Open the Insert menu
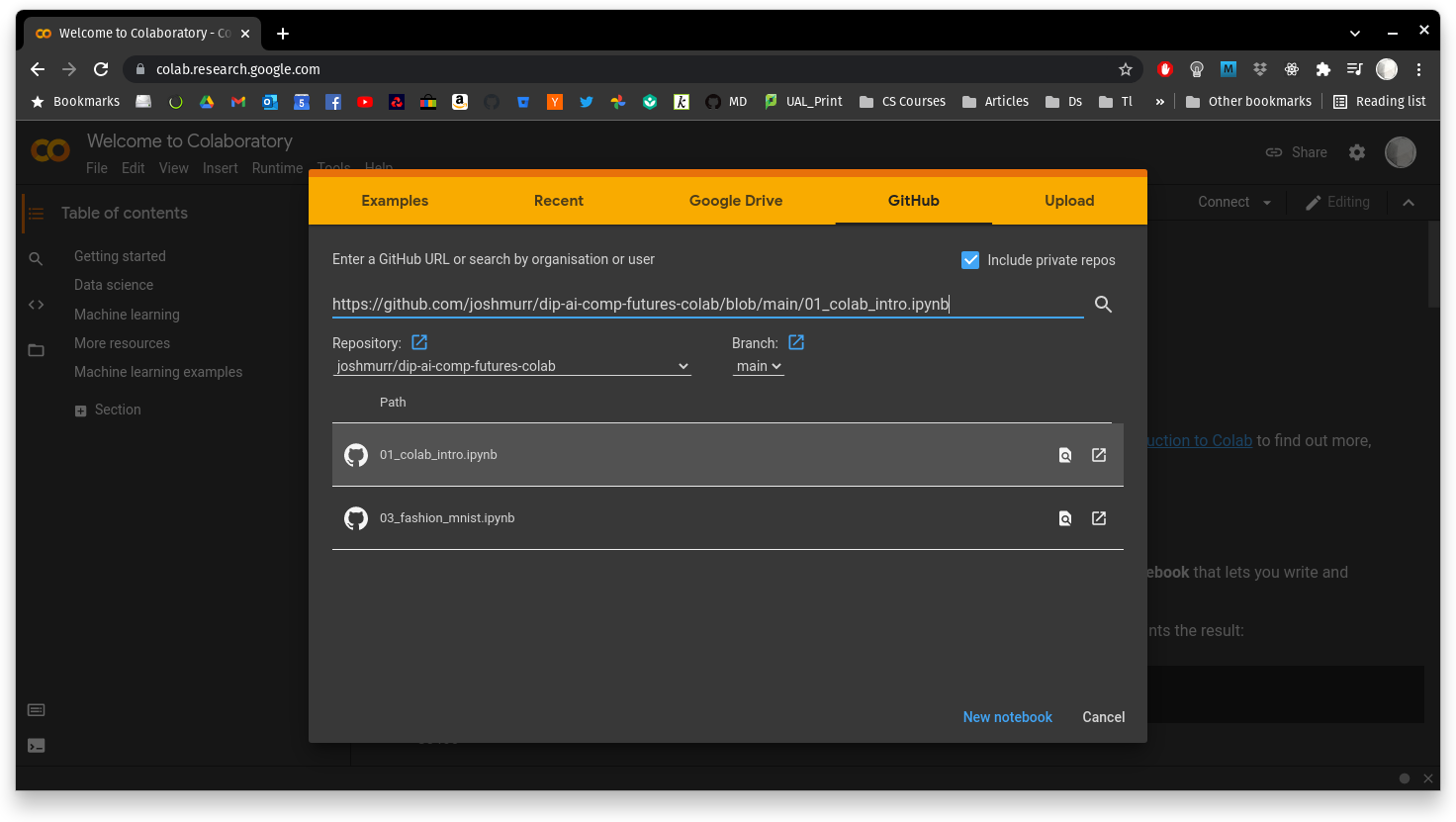 tap(221, 168)
